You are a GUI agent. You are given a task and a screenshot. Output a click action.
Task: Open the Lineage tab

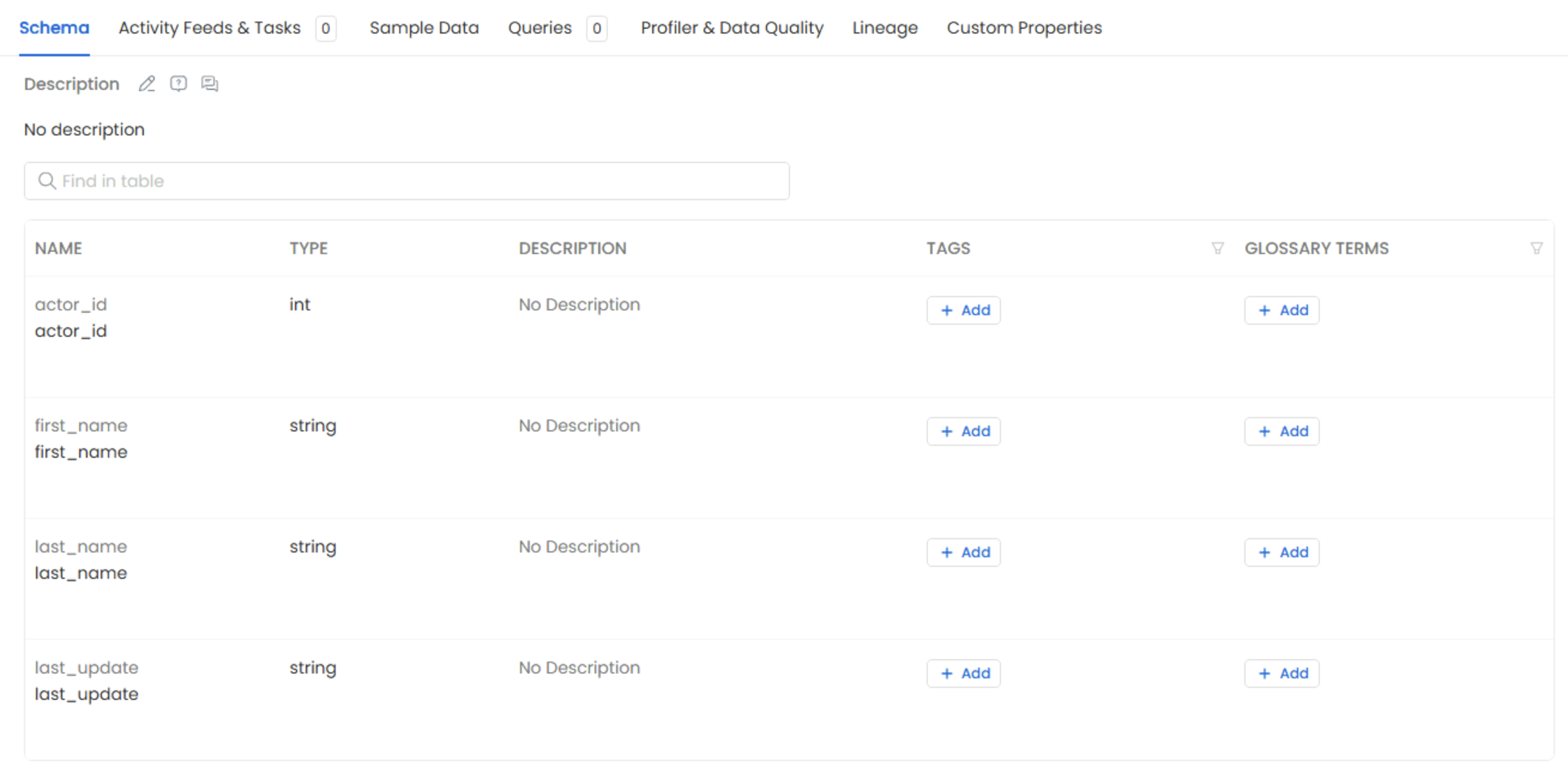885,28
